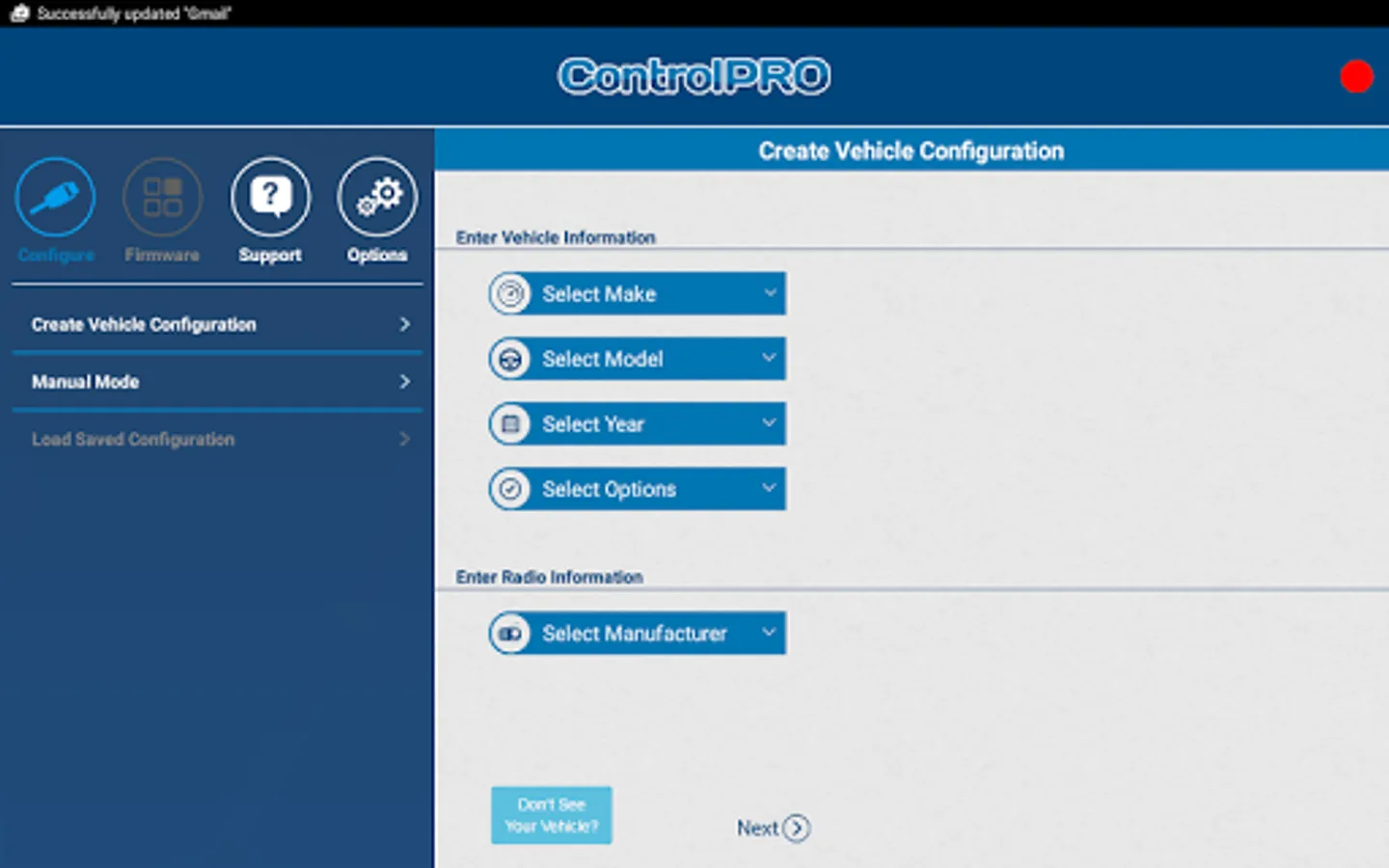The image size is (1389, 868).
Task: Click the red status indicator dot
Action: 1356,77
